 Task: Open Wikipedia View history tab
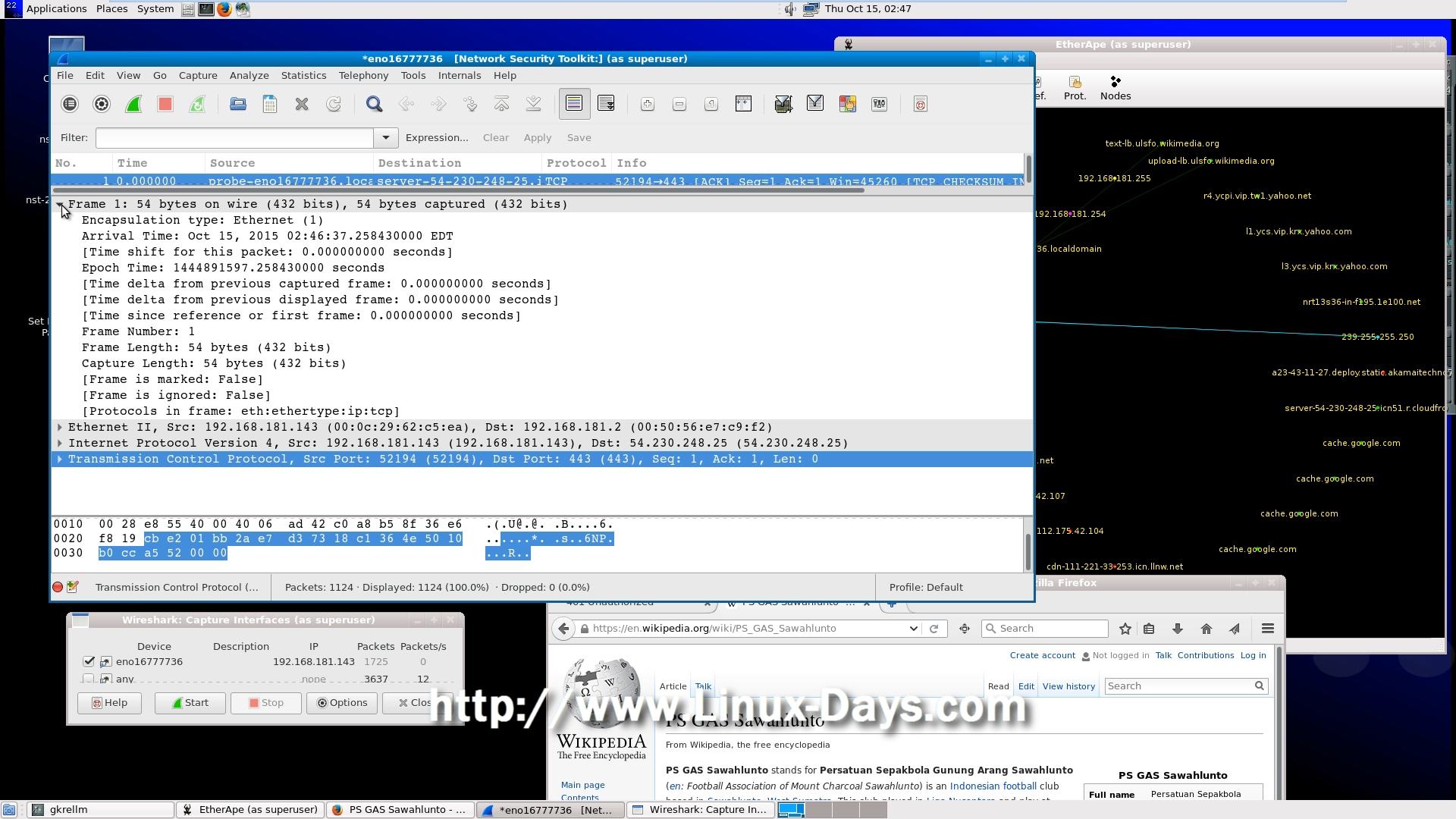click(x=1068, y=686)
